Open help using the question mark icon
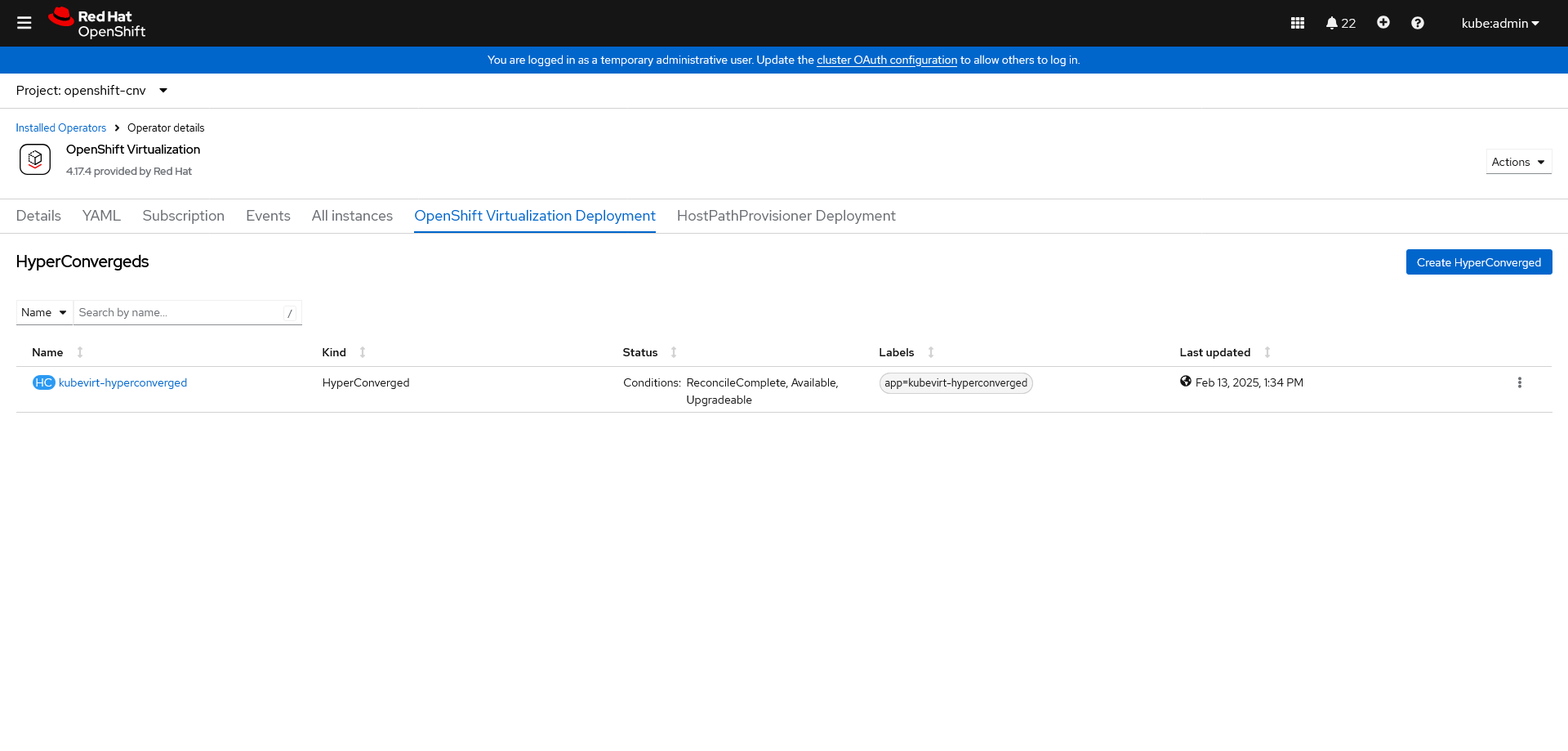 click(1419, 23)
